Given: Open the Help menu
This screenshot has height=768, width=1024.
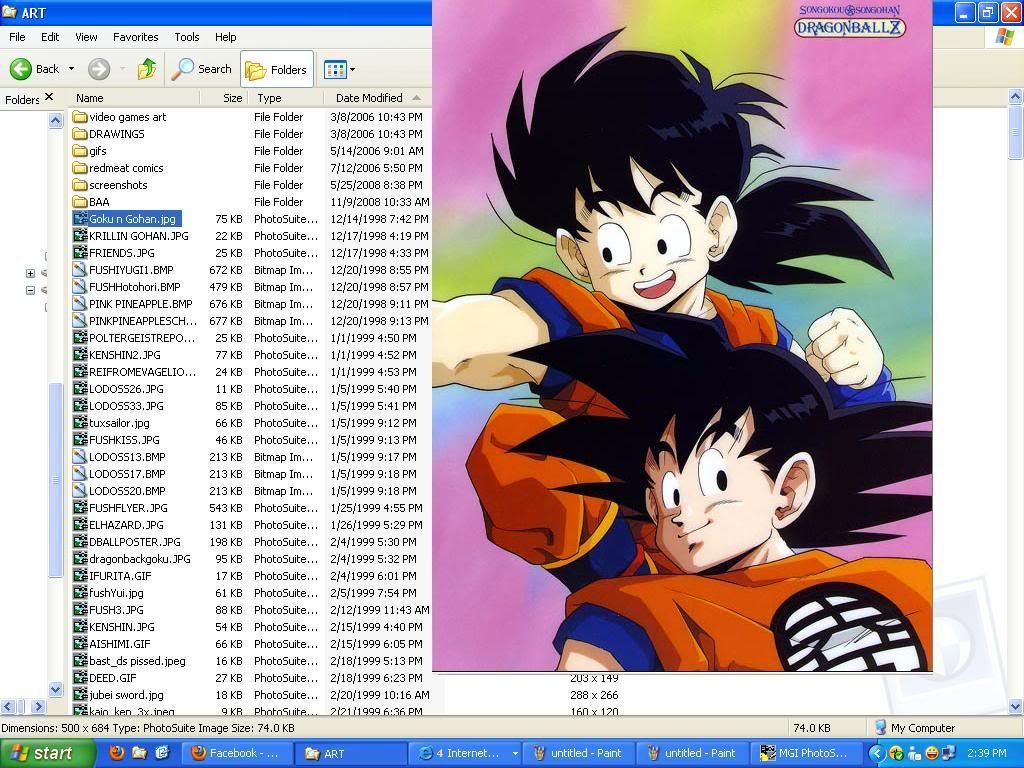Looking at the screenshot, I should point(225,37).
